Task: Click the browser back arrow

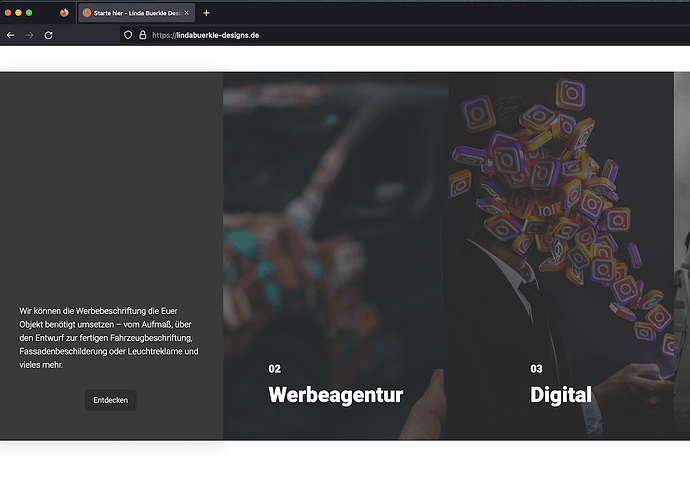Action: (11, 35)
